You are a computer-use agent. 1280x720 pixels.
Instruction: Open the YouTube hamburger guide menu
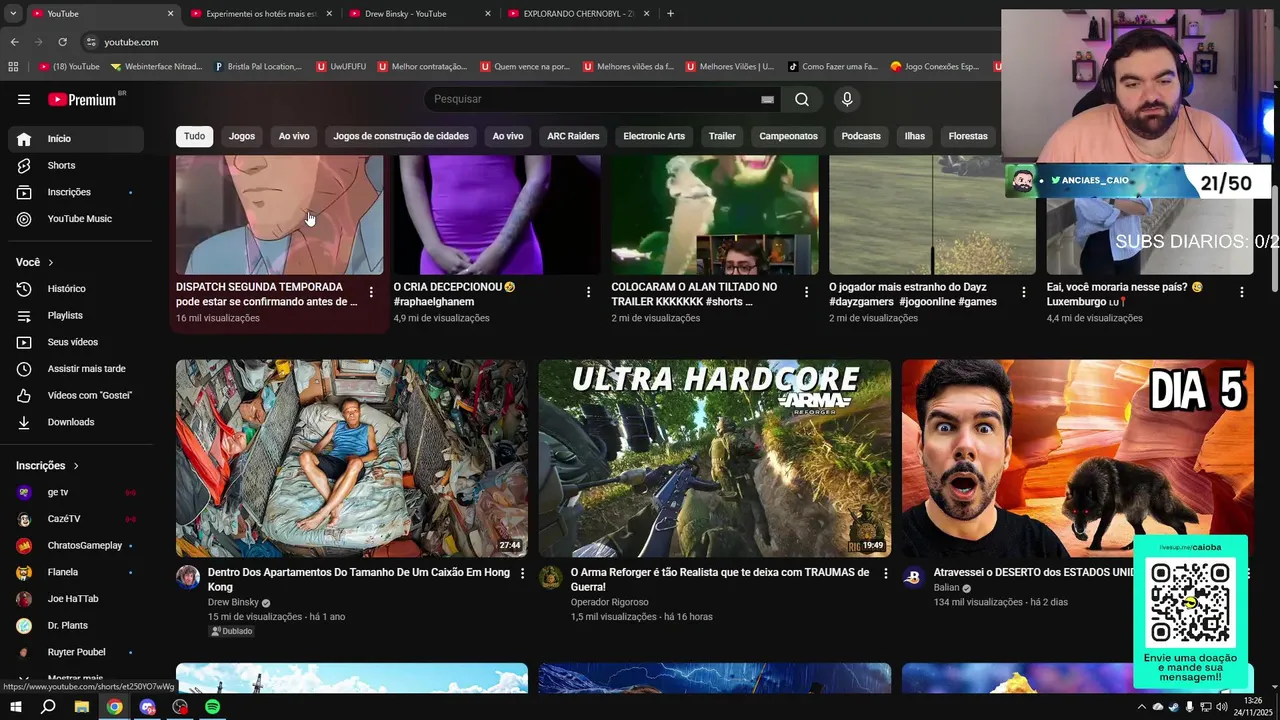(x=24, y=99)
